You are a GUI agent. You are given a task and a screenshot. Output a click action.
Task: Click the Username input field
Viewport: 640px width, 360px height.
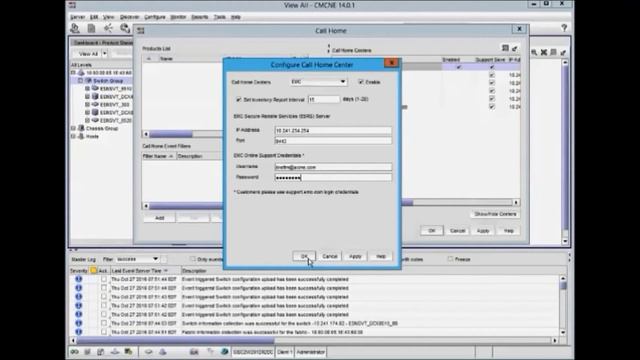pos(333,167)
